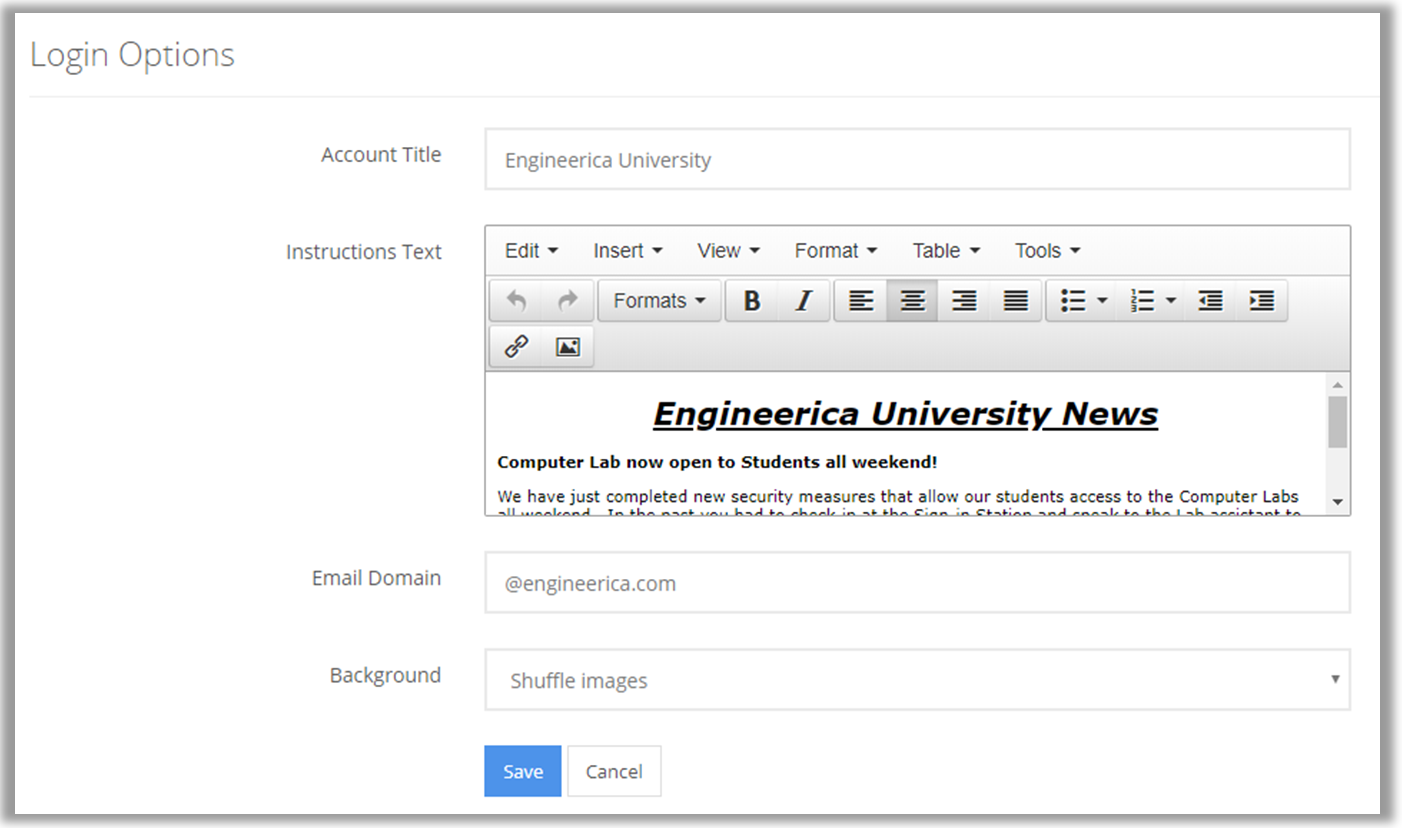This screenshot has height=828, width=1402.
Task: Open the Table menu
Action: pyautogui.click(x=946, y=250)
